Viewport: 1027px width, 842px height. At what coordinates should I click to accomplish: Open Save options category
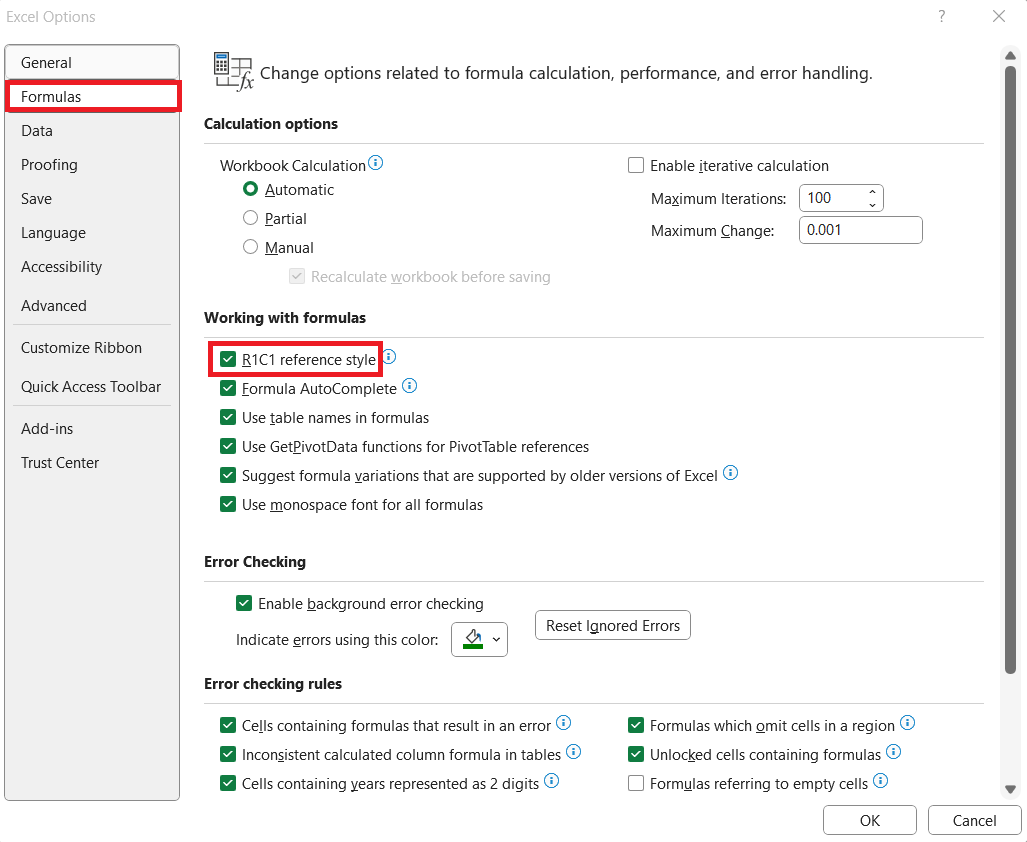click(x=92, y=199)
